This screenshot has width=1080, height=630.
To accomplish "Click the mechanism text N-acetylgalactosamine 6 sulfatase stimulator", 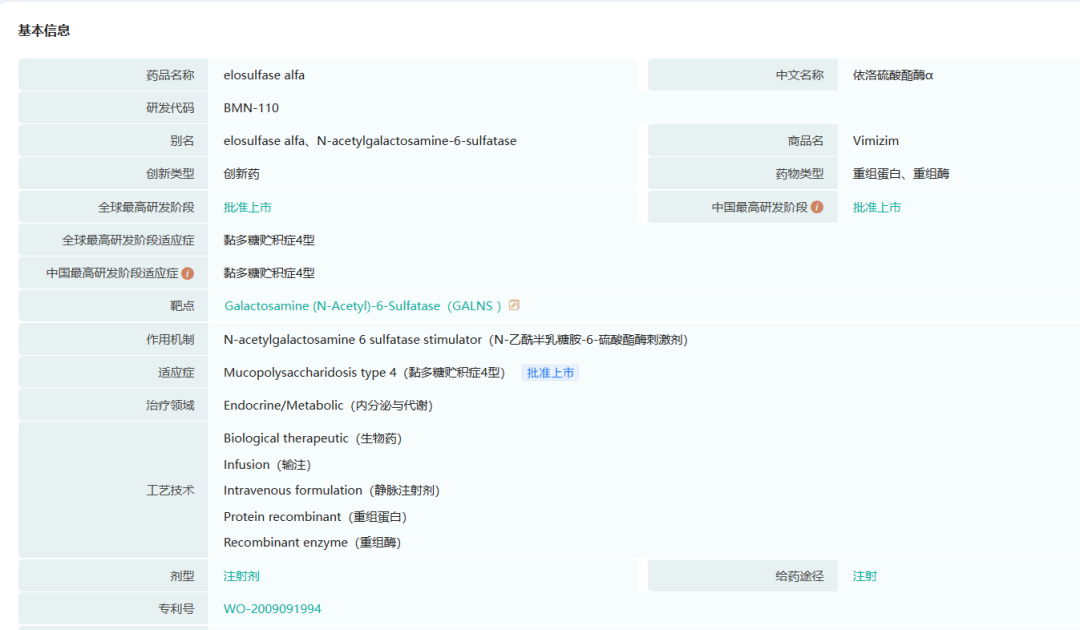I will tap(353, 339).
